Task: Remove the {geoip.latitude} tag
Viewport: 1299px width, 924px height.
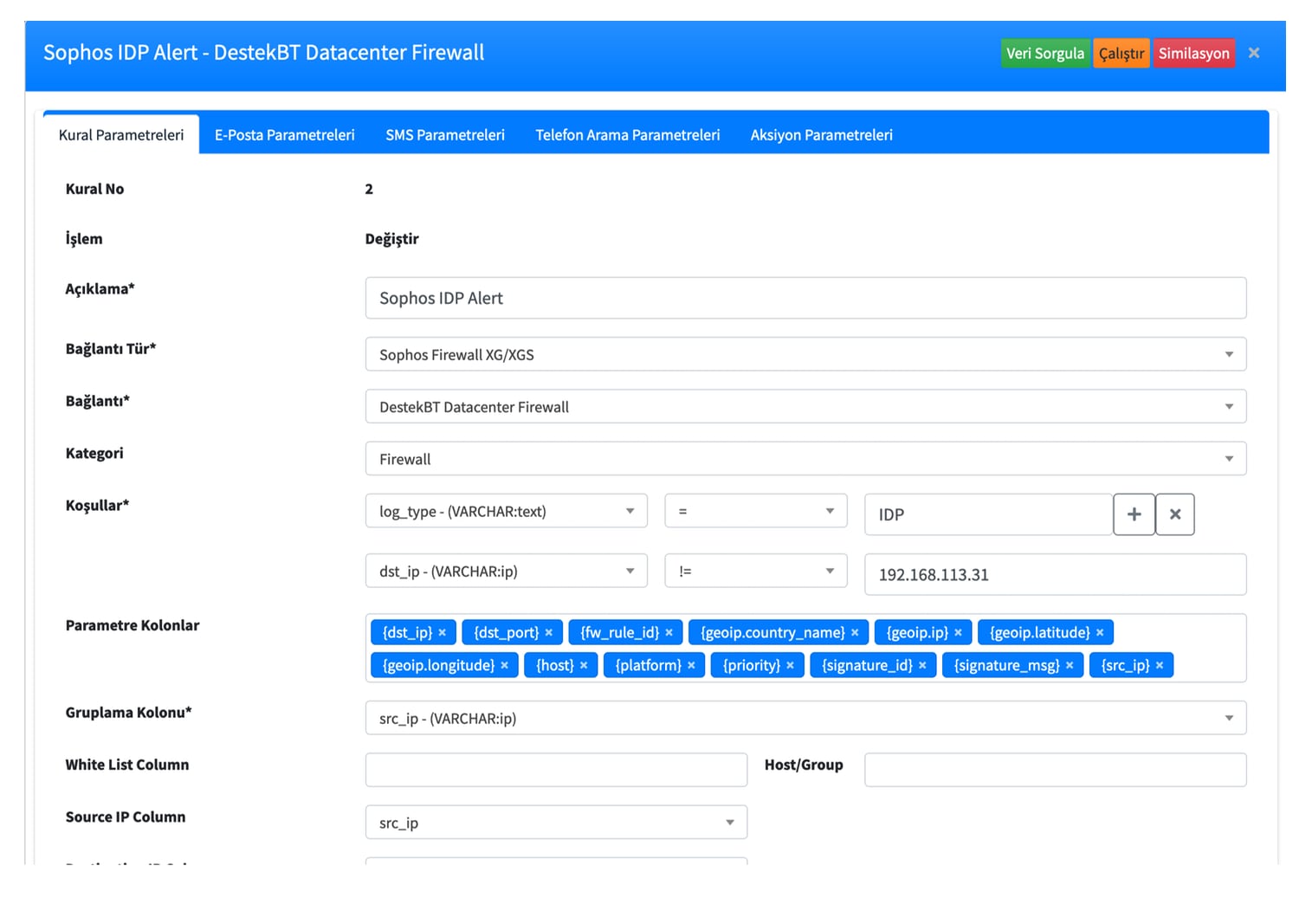Action: (1100, 632)
